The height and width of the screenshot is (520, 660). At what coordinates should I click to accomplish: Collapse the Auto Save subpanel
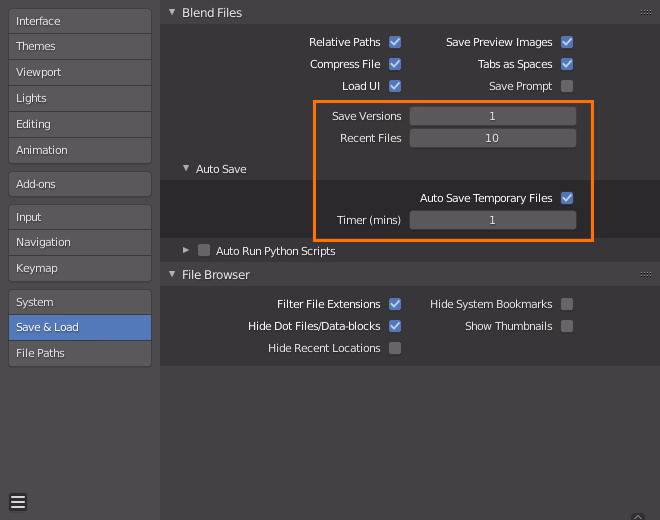[x=186, y=168]
